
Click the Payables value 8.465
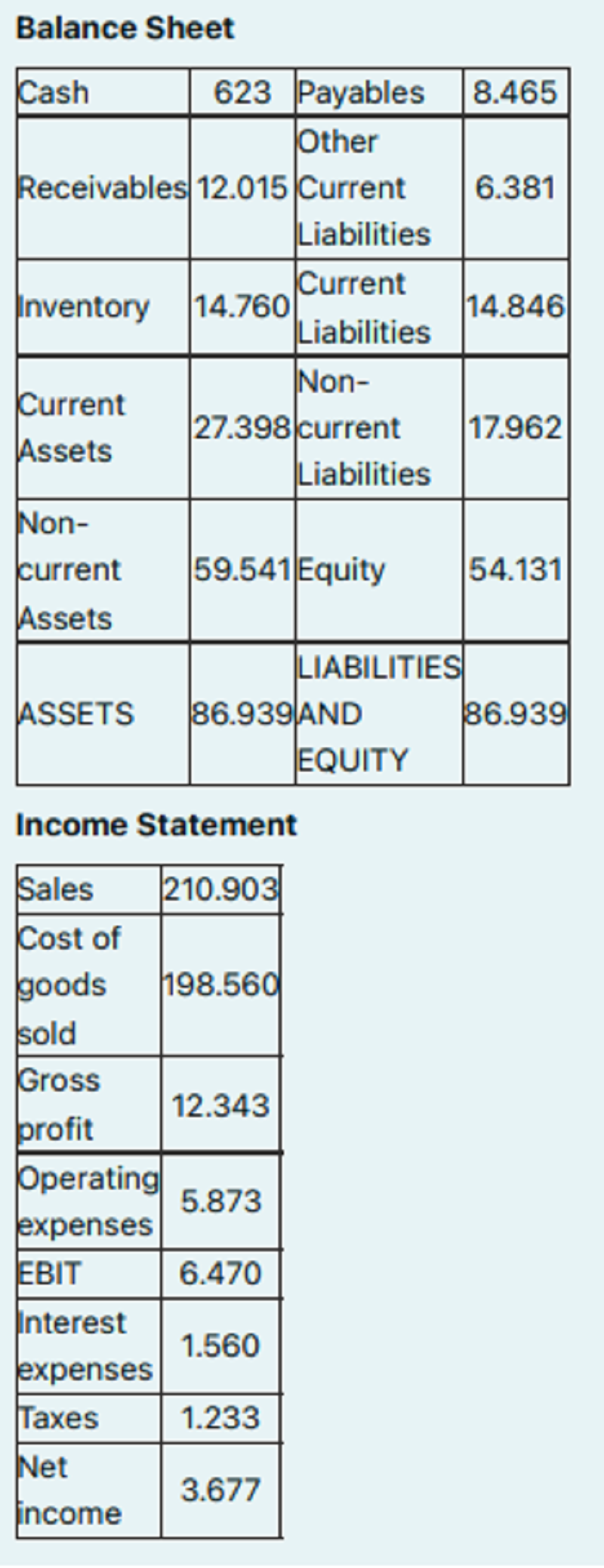(x=516, y=93)
